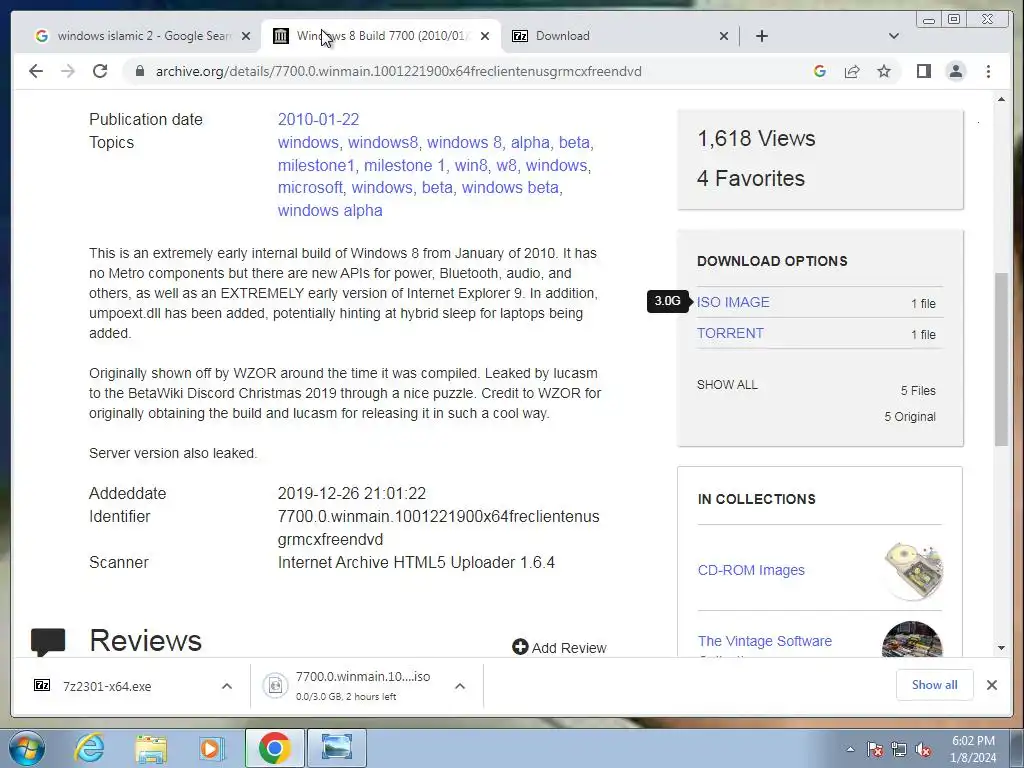
Task: Close the Download tab
Action: point(724,36)
